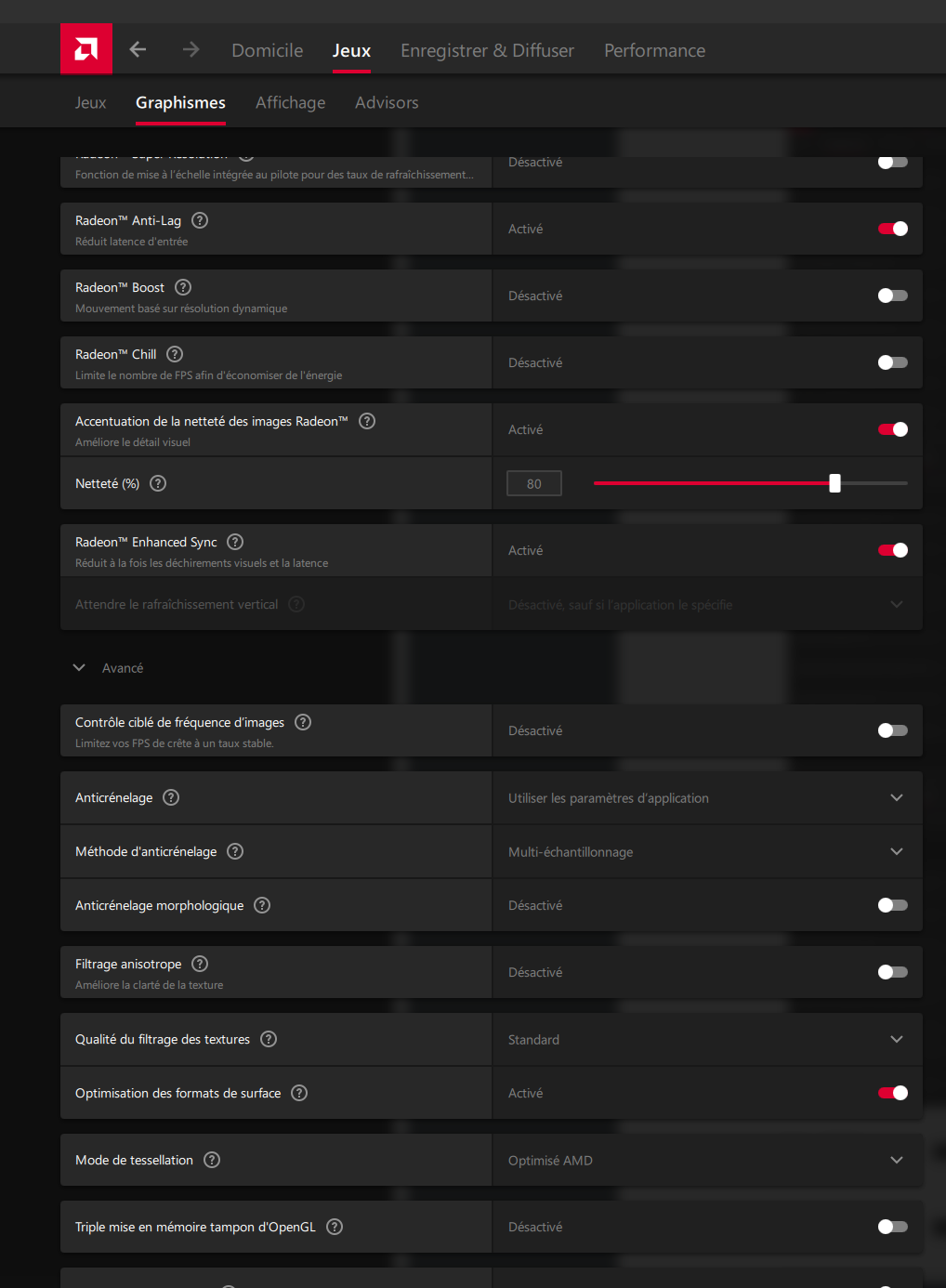Click the Netteté slider handle
This screenshot has width=946, height=1288.
834,483
